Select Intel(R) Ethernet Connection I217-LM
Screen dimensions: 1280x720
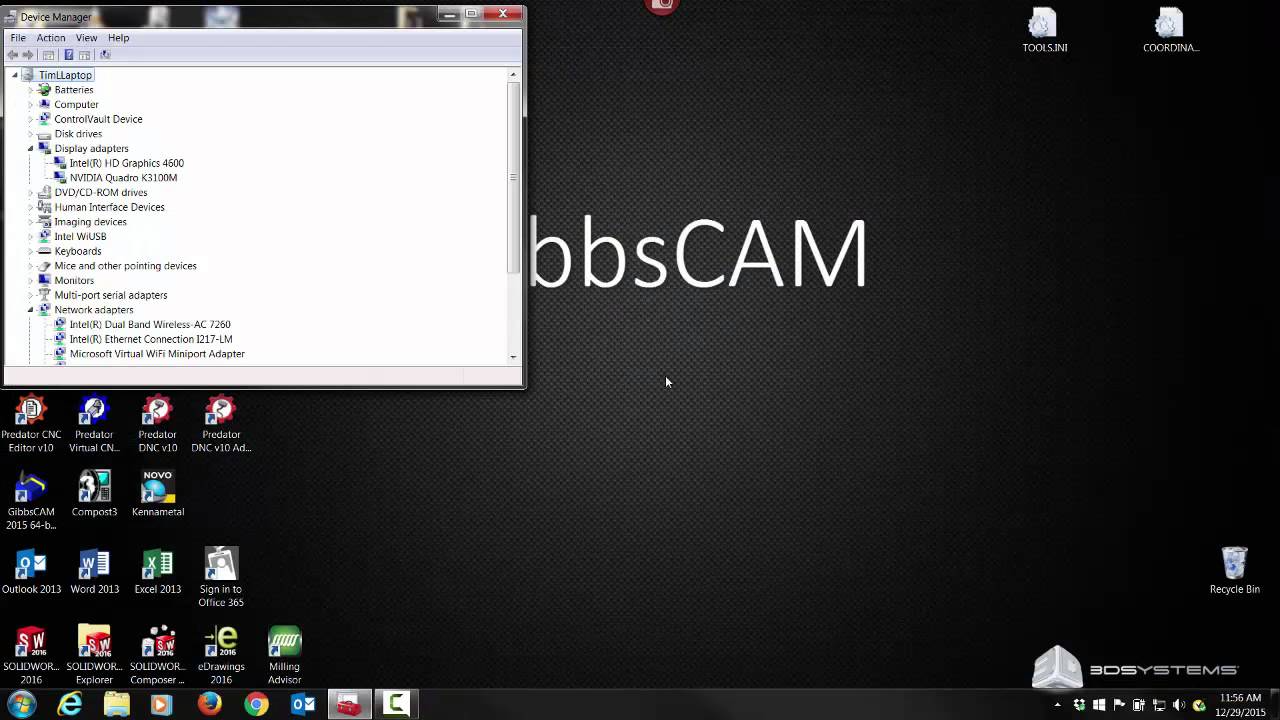(151, 339)
